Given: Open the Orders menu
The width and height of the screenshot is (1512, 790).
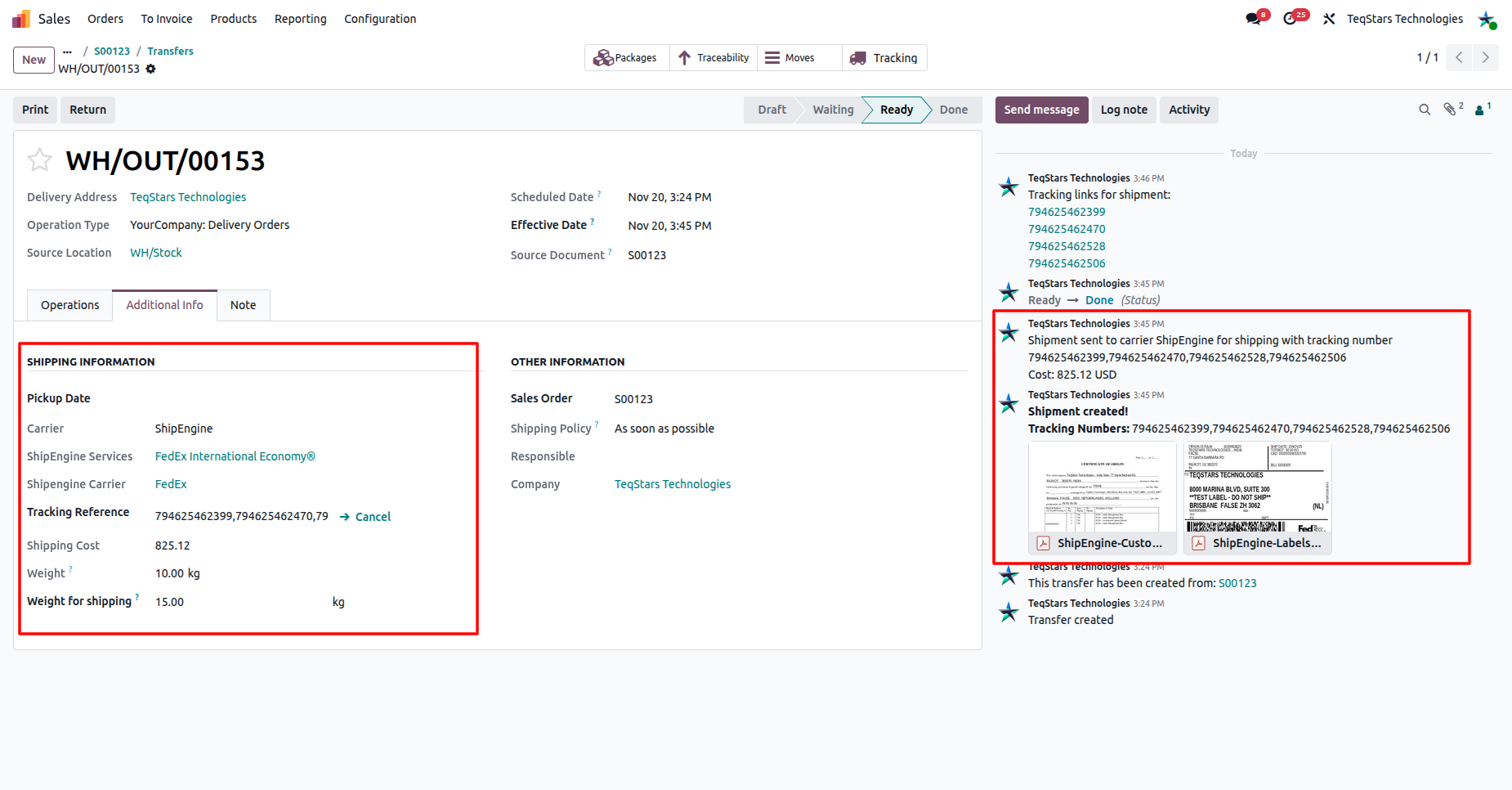Looking at the screenshot, I should pyautogui.click(x=105, y=19).
